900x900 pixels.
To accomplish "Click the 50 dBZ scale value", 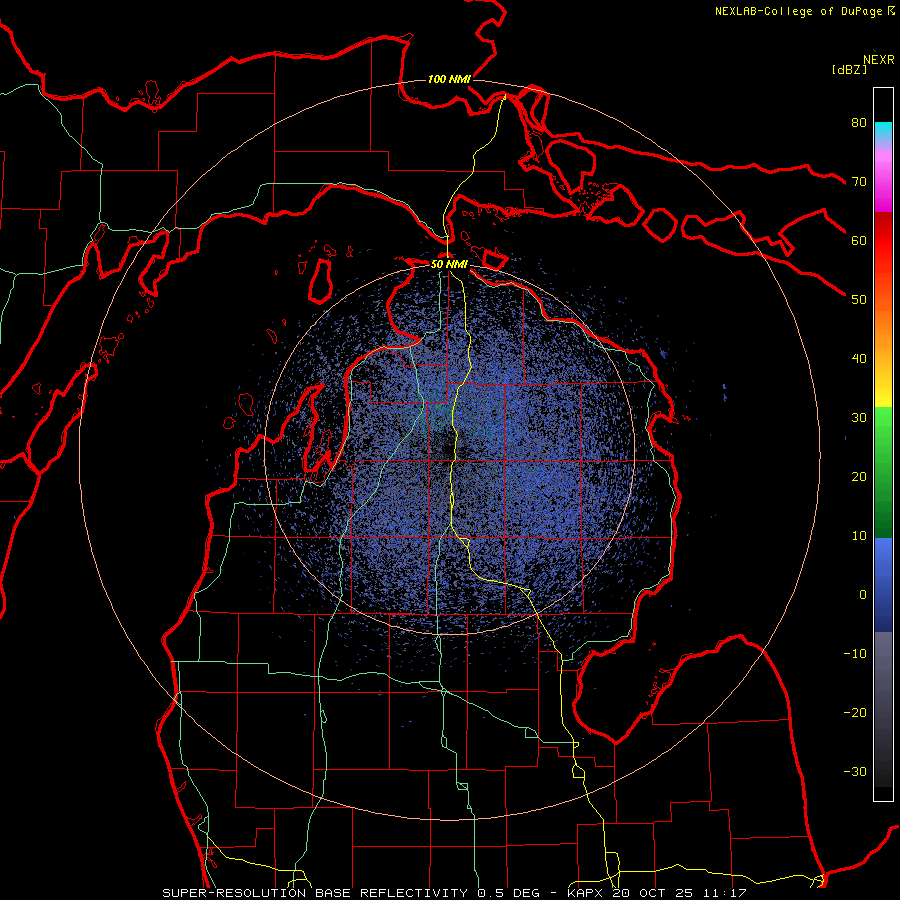I will click(859, 300).
